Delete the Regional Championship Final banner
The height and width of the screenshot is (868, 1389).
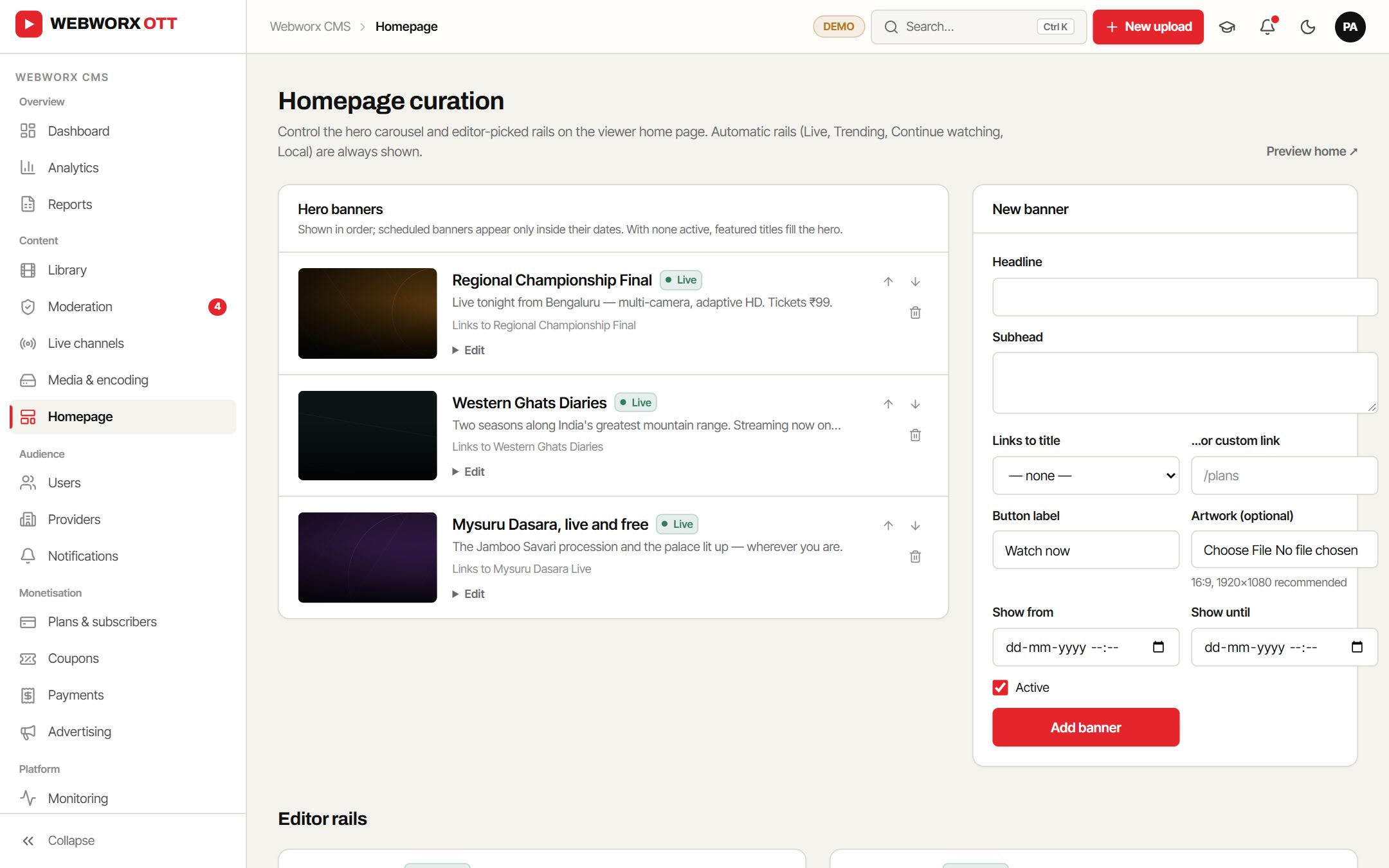coord(915,312)
